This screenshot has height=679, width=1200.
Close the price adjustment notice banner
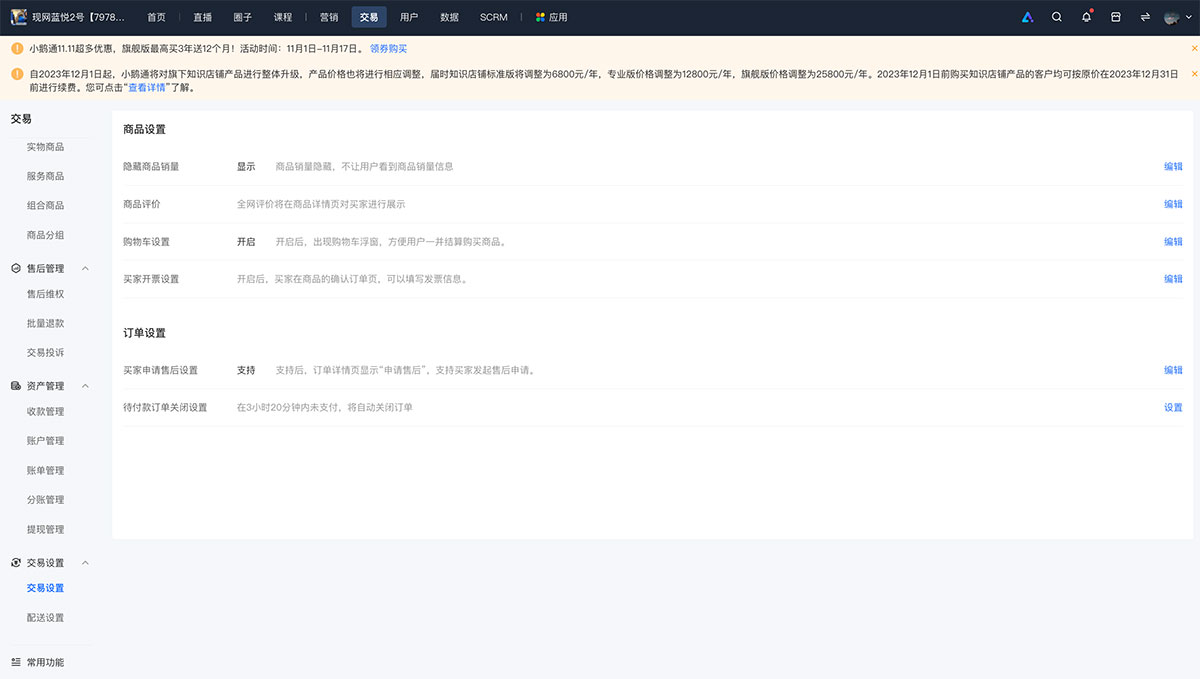click(x=1193, y=74)
